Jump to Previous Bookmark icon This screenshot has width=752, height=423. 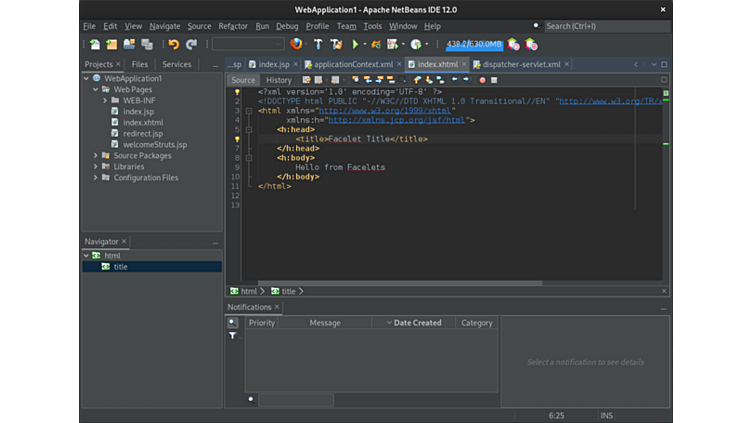point(417,80)
